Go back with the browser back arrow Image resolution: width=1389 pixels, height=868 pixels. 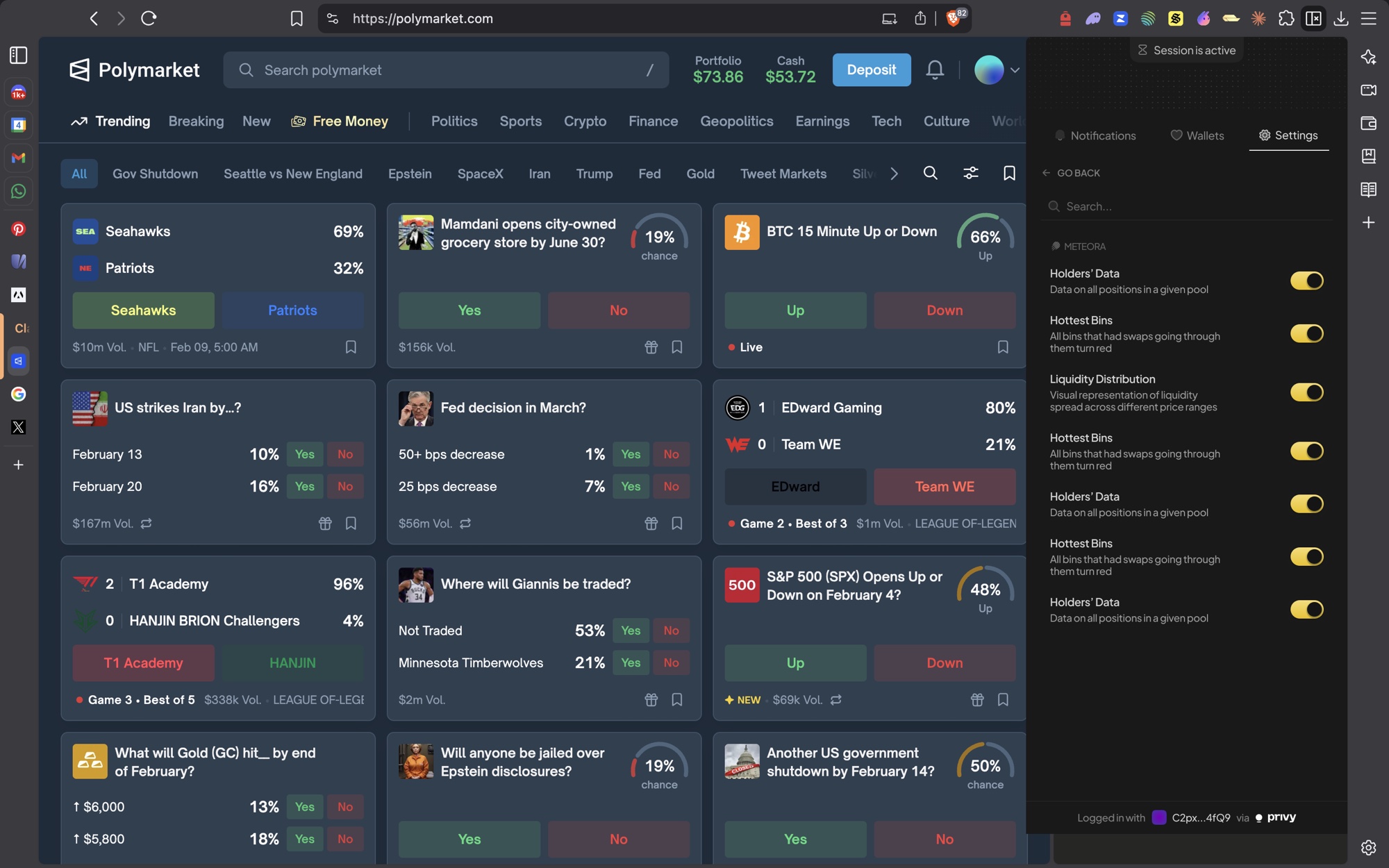pos(94,19)
